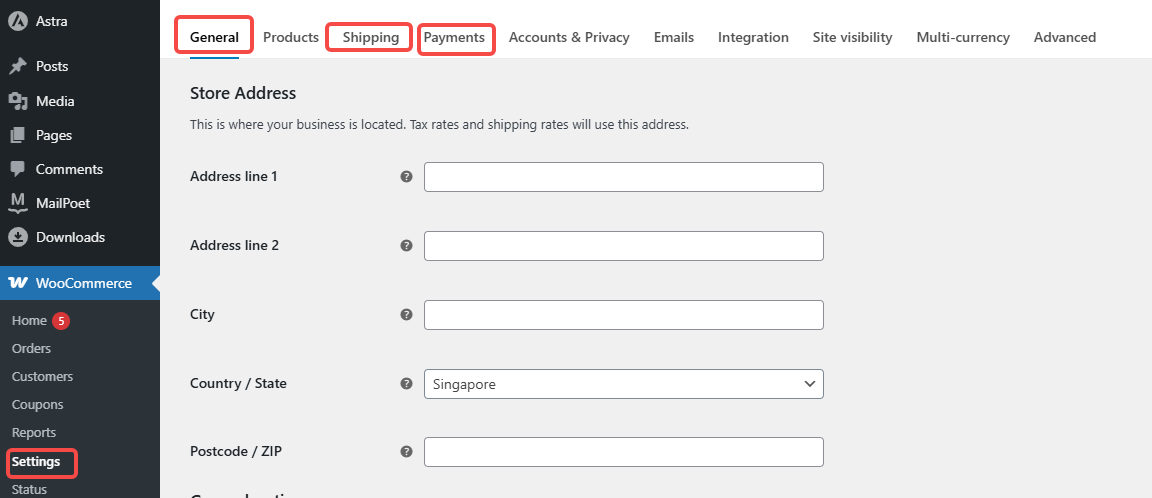The image size is (1152, 498).
Task: Open the Shipping settings tab
Action: [371, 37]
